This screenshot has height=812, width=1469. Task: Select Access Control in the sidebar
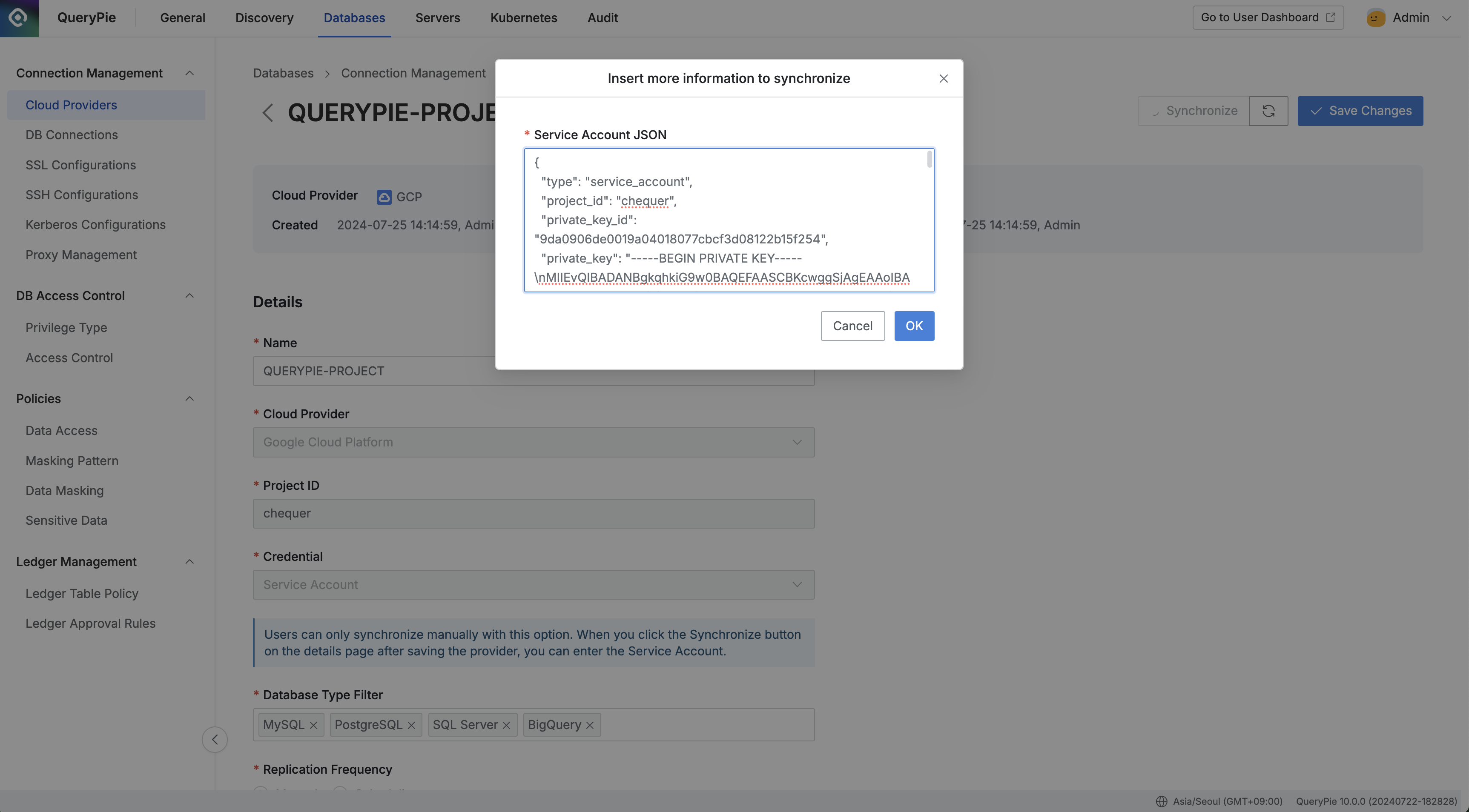pyautogui.click(x=69, y=358)
